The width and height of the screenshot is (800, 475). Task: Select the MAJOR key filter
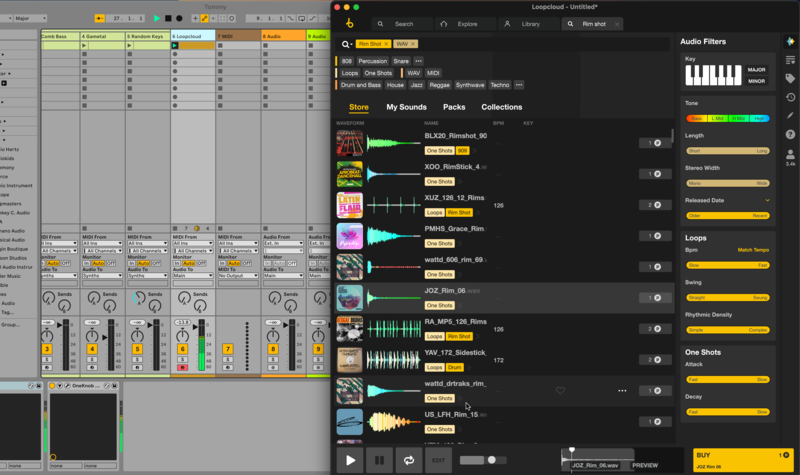[x=757, y=70]
